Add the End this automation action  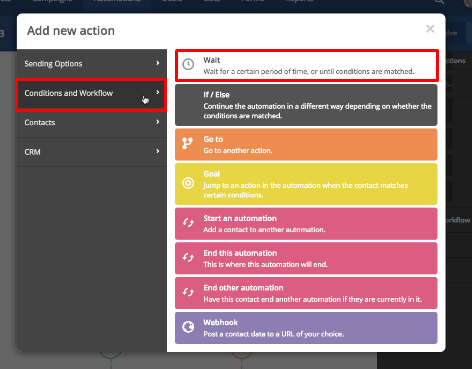pyautogui.click(x=306, y=258)
